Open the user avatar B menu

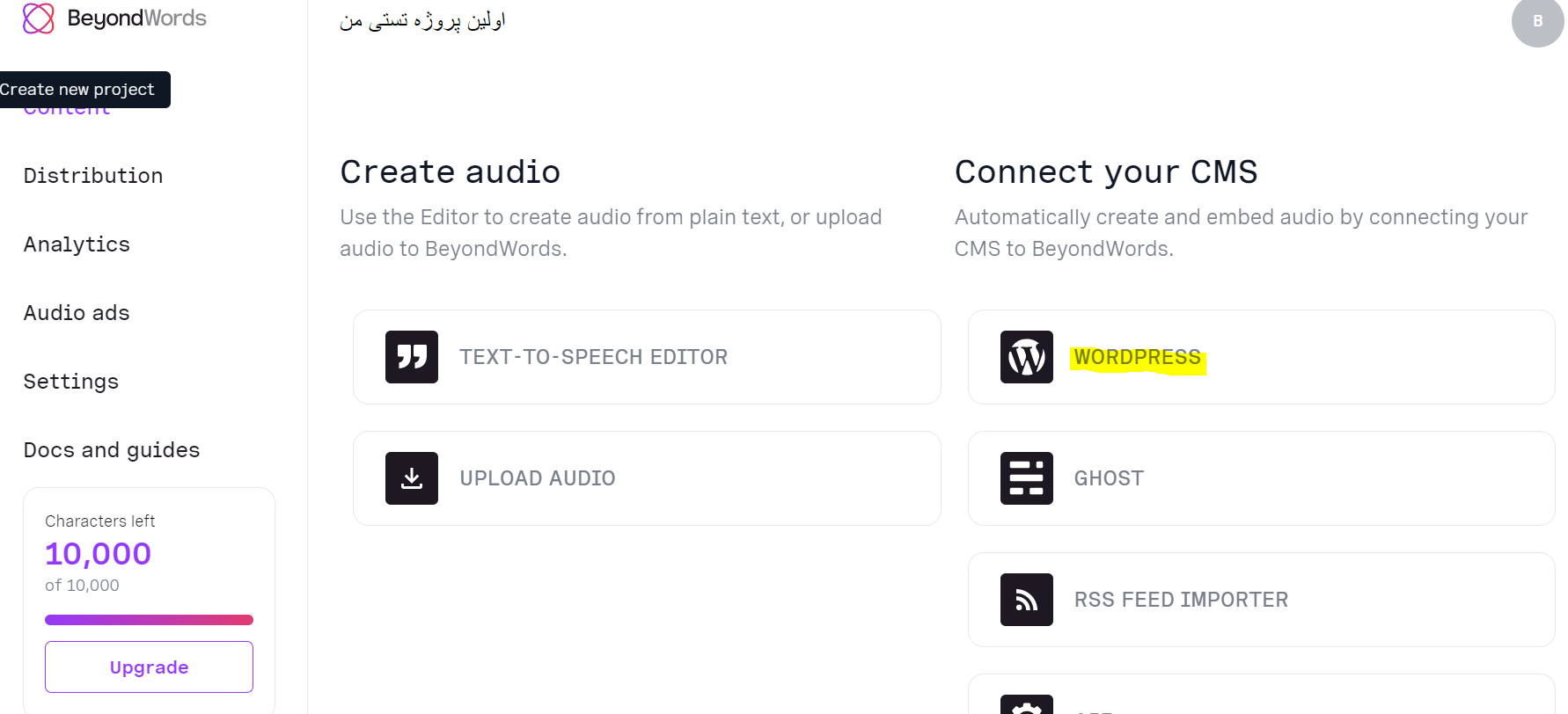tap(1538, 21)
